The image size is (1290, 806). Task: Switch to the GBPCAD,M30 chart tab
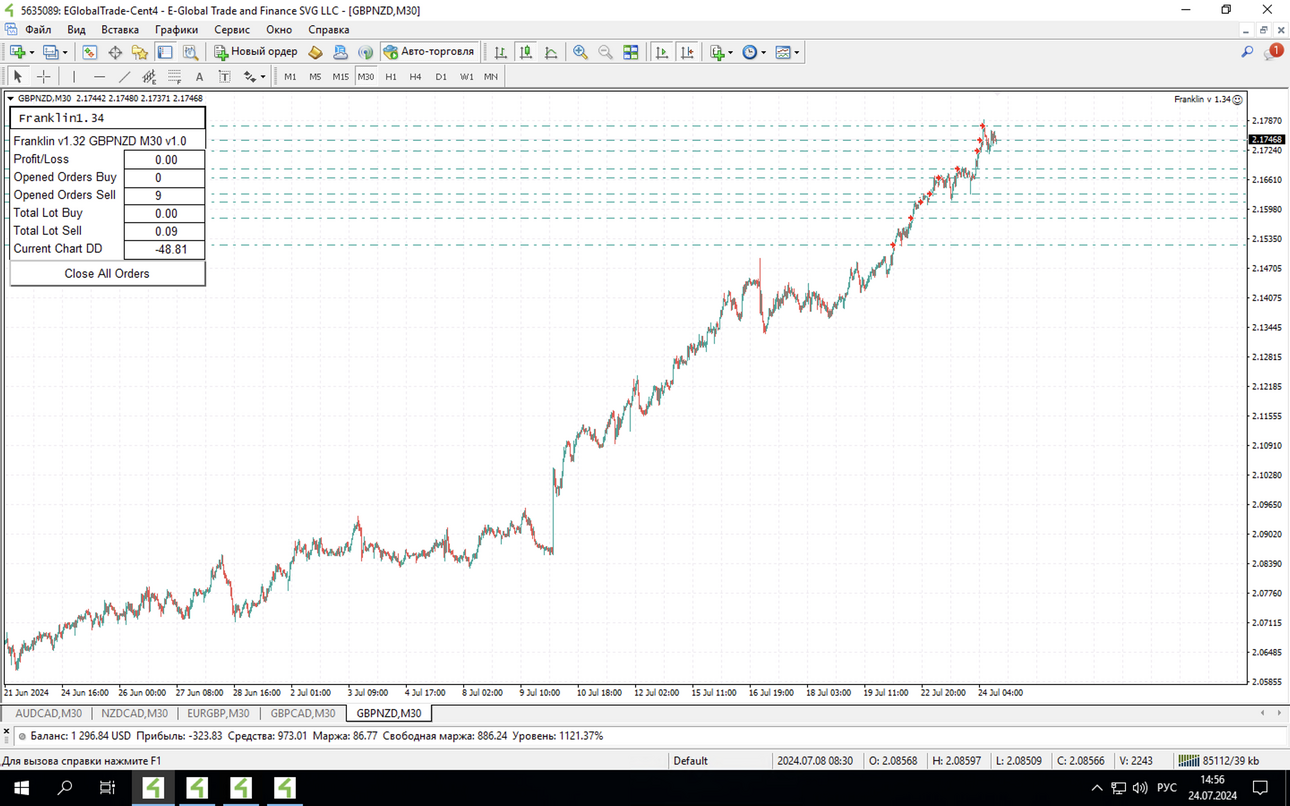(x=303, y=713)
